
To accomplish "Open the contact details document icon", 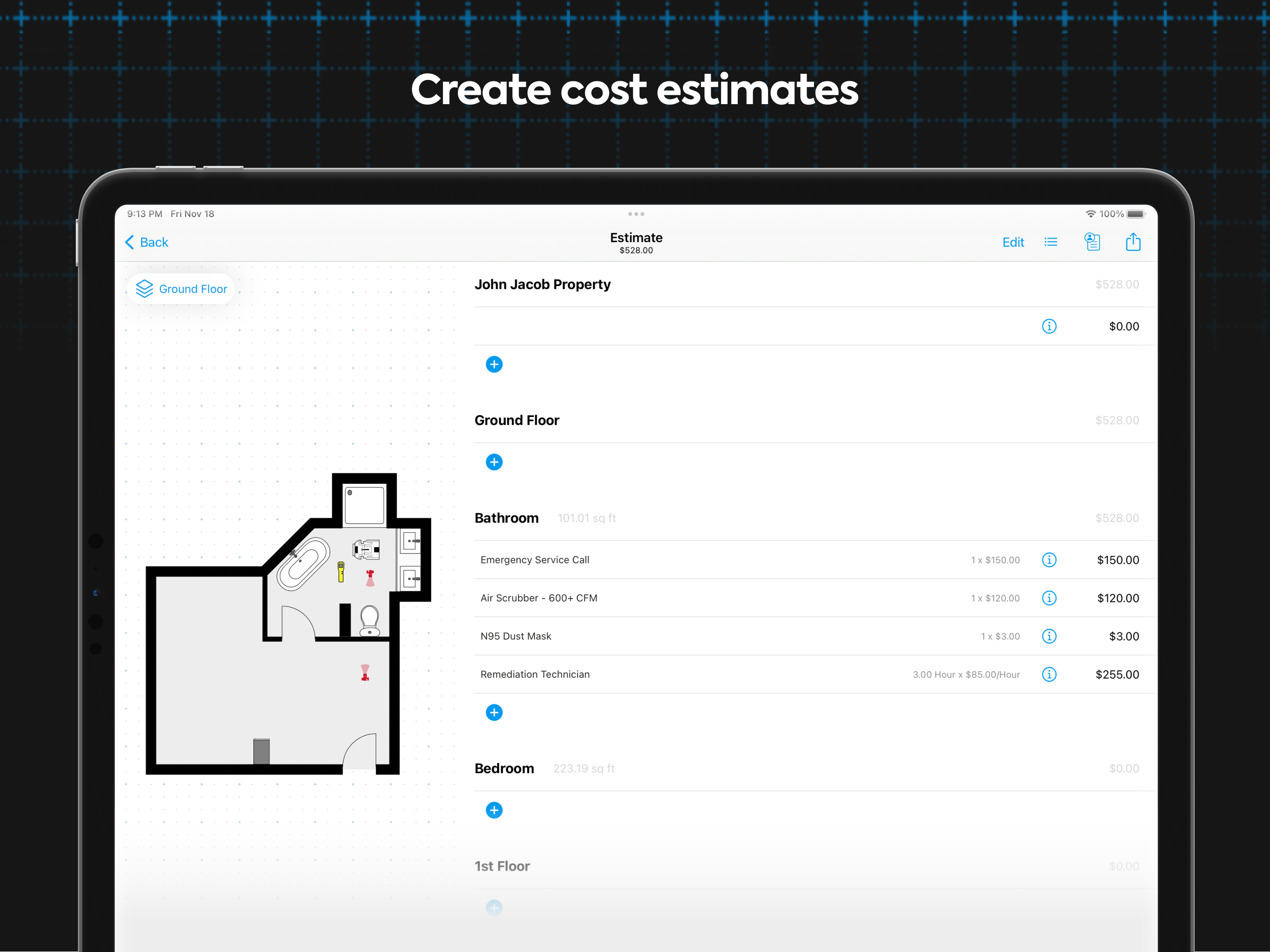I will pyautogui.click(x=1092, y=242).
